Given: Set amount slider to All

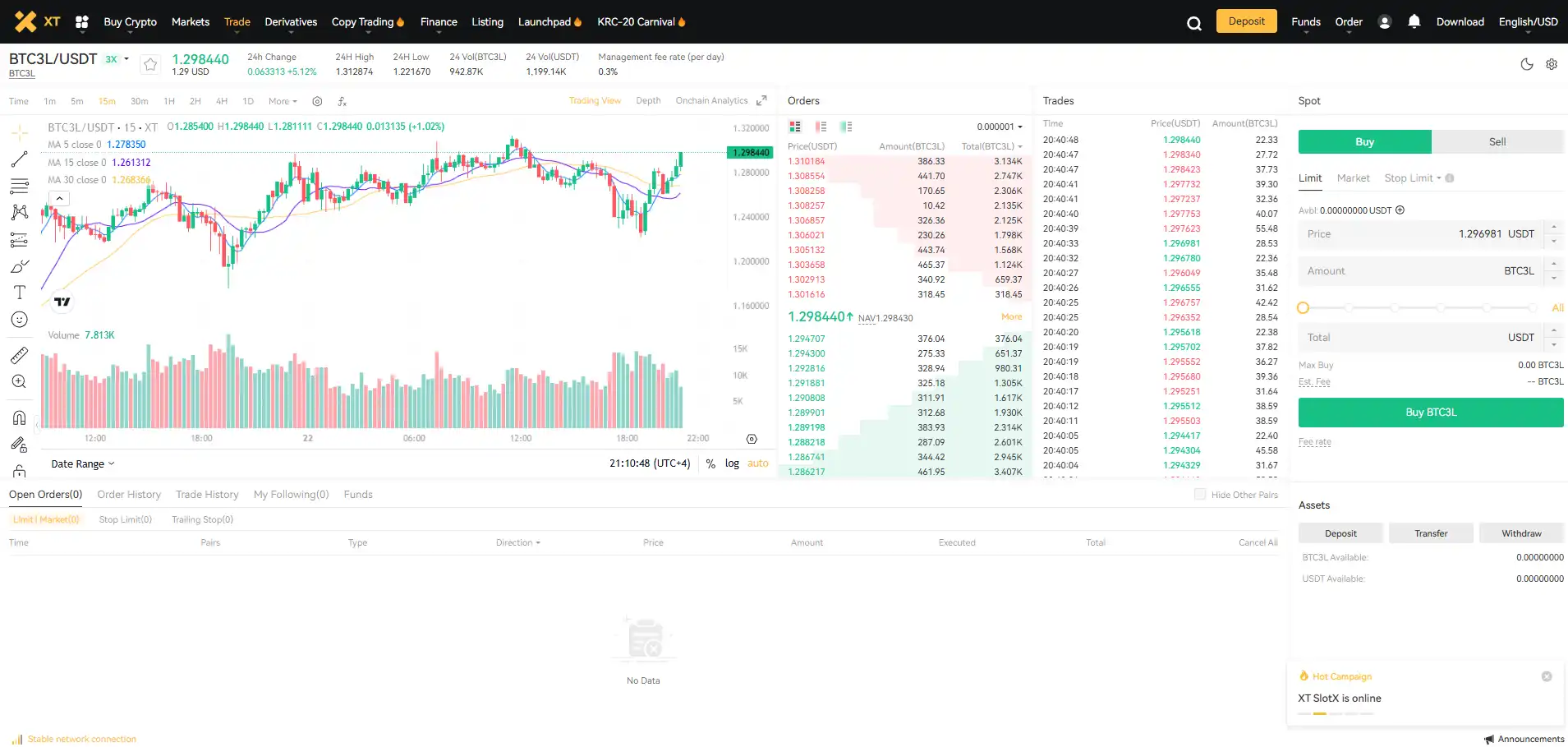Looking at the screenshot, I should [x=1557, y=308].
